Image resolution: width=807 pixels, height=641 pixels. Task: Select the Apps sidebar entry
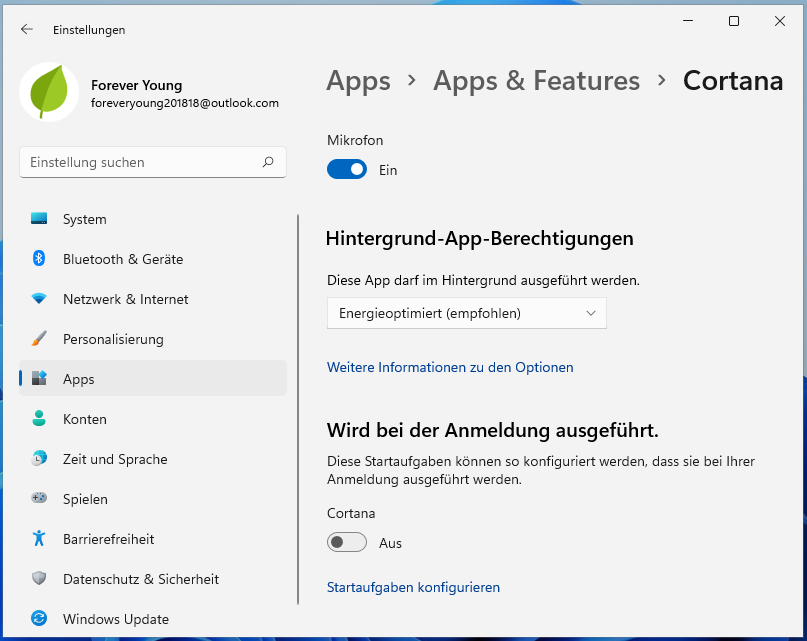(153, 378)
